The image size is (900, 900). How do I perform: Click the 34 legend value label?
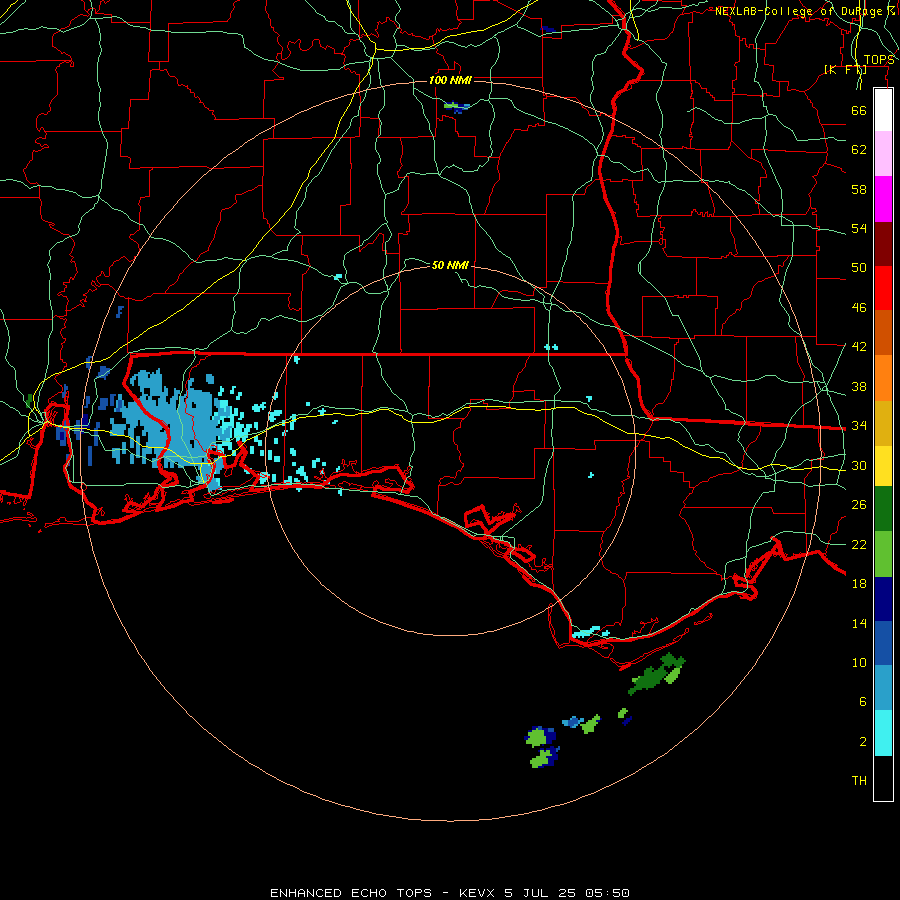[x=859, y=425]
